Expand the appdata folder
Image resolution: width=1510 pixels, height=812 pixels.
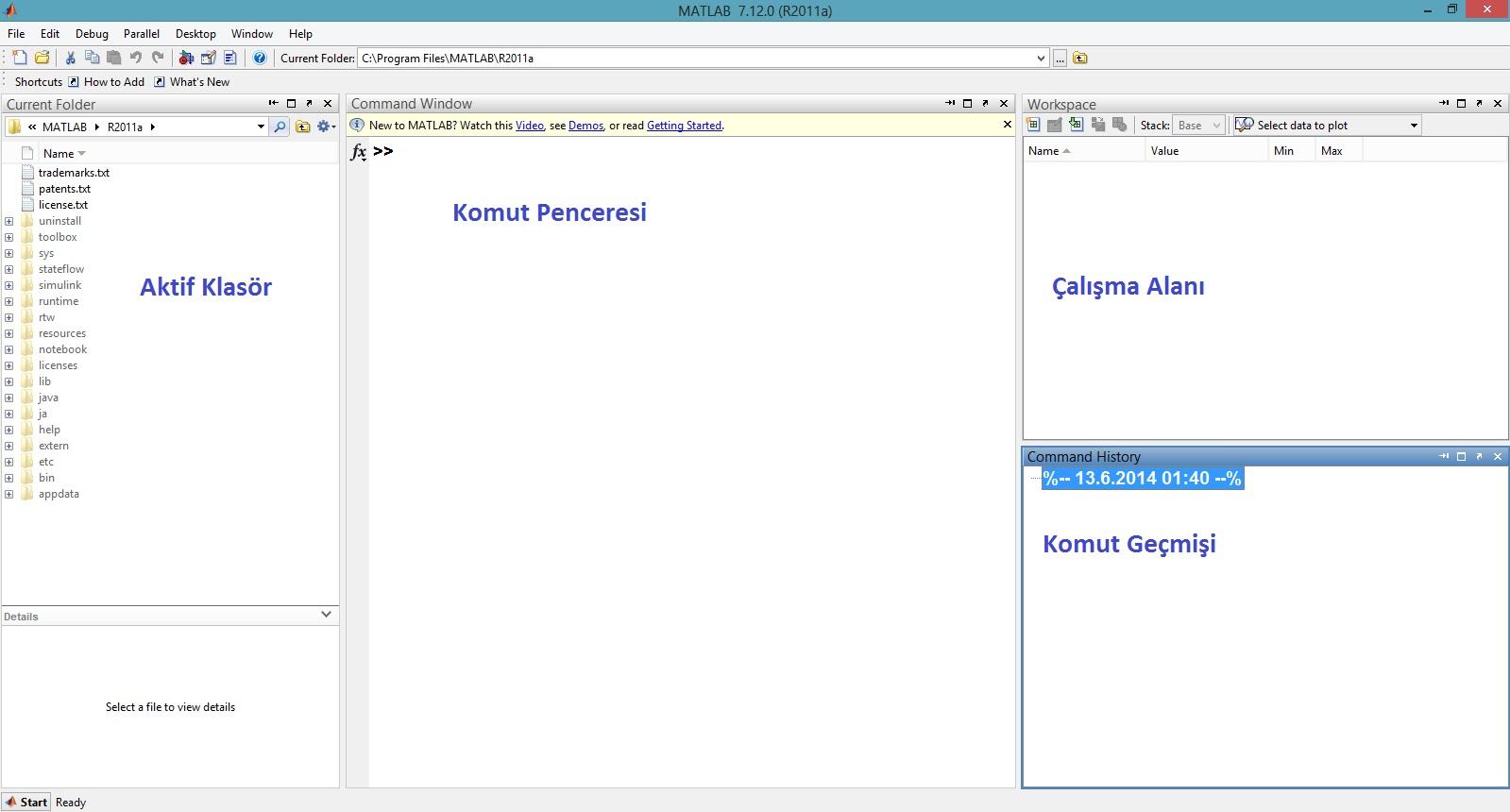click(9, 494)
